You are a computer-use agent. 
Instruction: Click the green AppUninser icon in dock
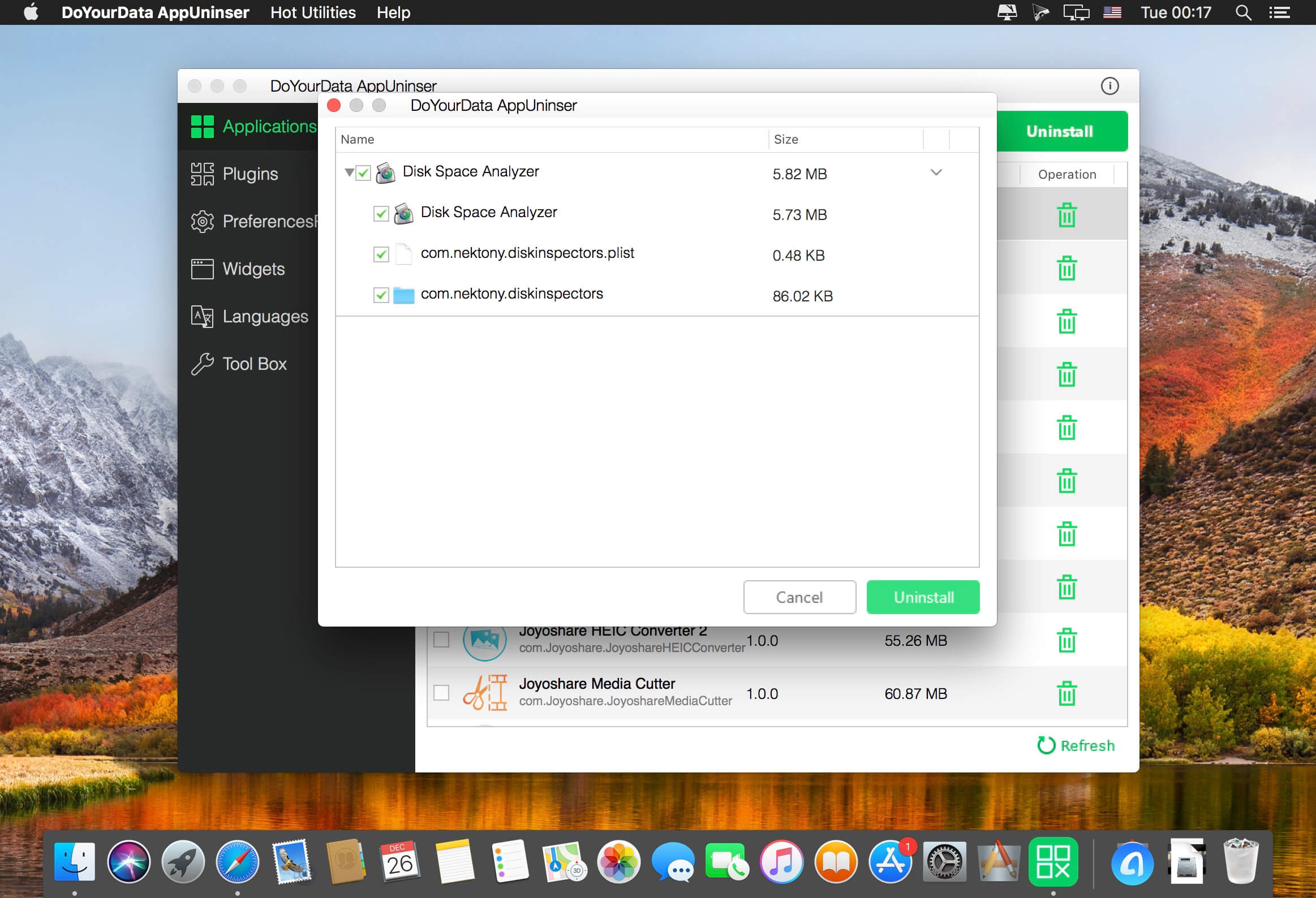(1053, 861)
